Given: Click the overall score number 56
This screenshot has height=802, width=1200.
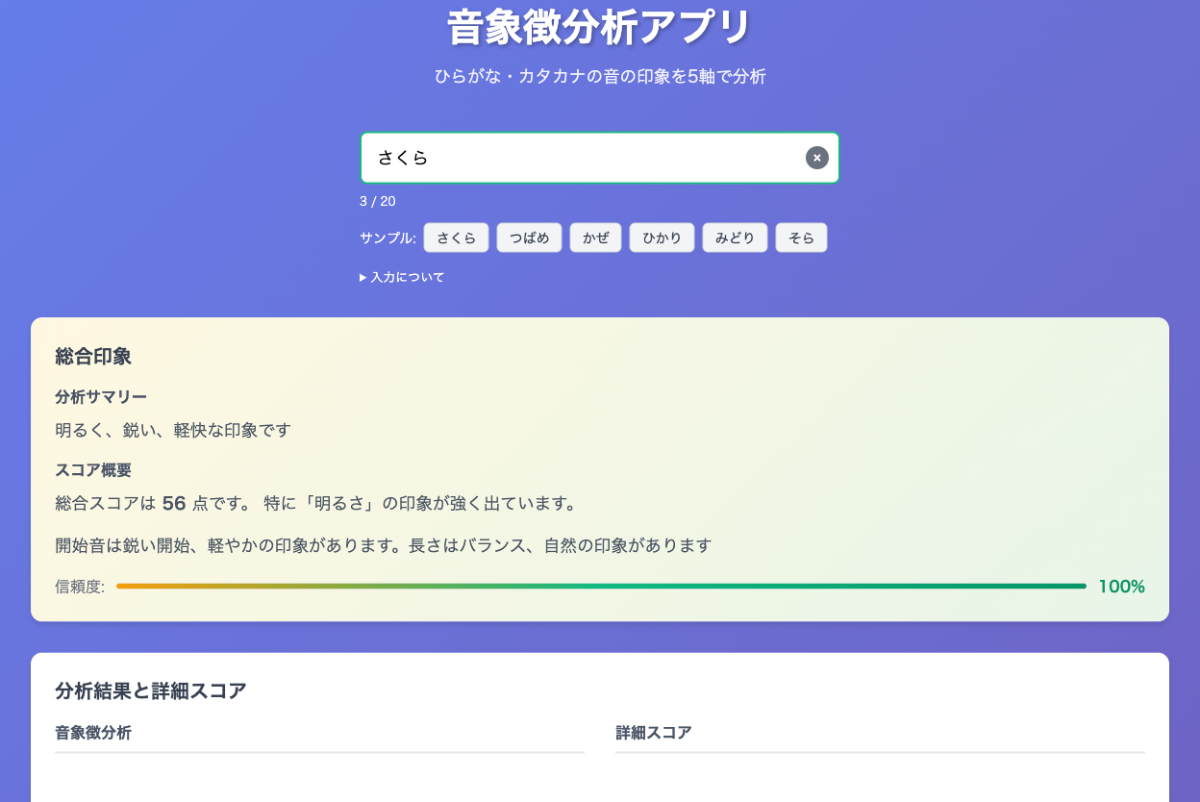Looking at the screenshot, I should pos(174,503).
